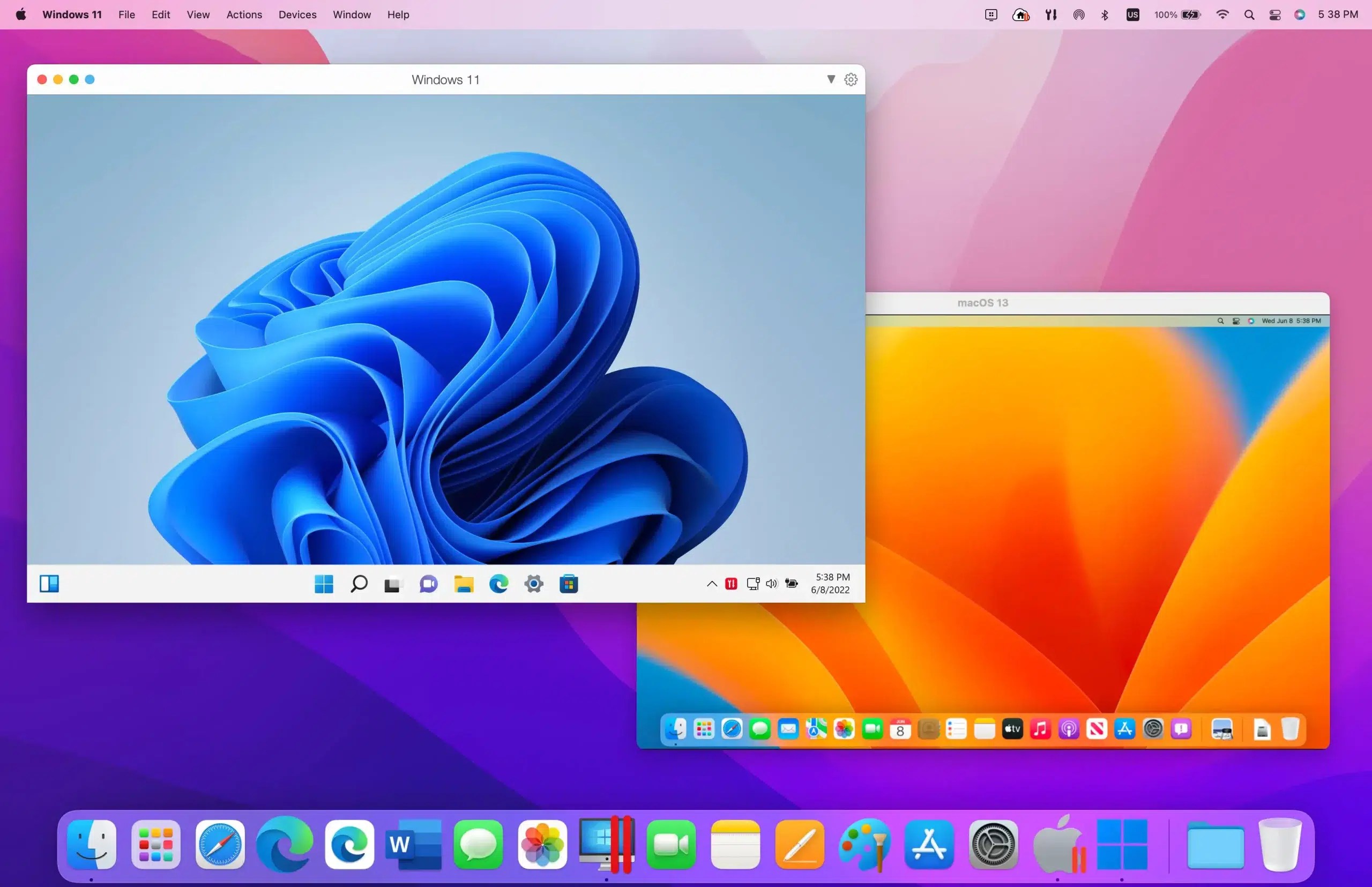1372x887 pixels.
Task: Expand hidden icons chevron in Windows tray
Action: (x=711, y=584)
